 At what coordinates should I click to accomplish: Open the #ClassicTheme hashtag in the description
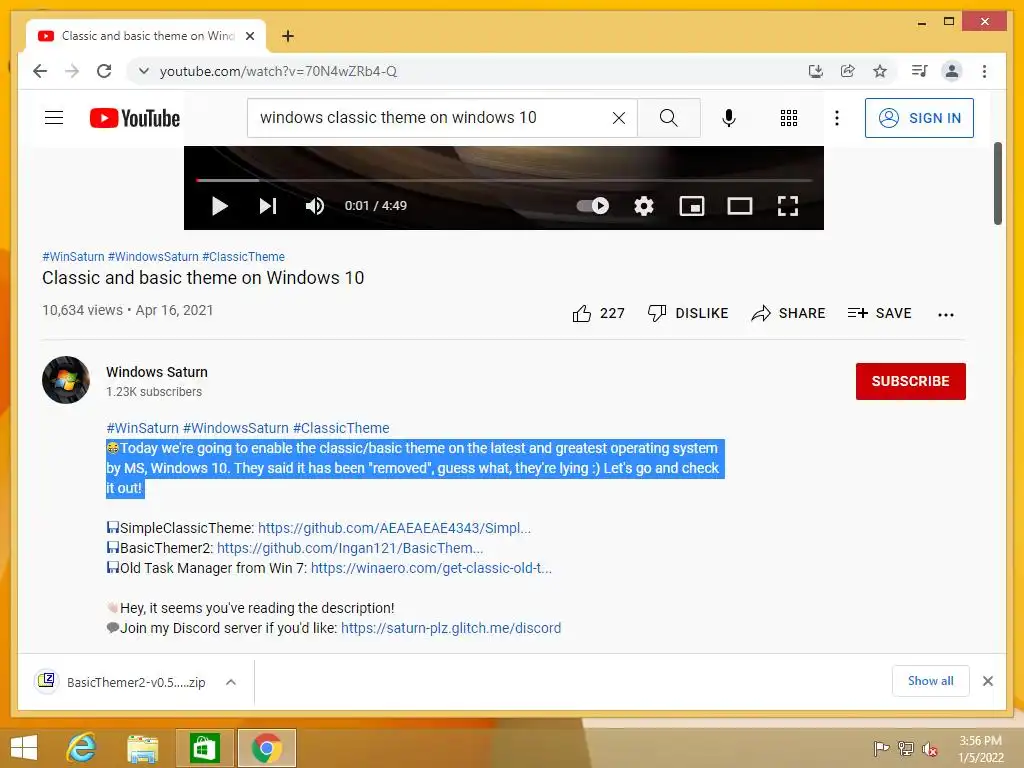[x=341, y=428]
